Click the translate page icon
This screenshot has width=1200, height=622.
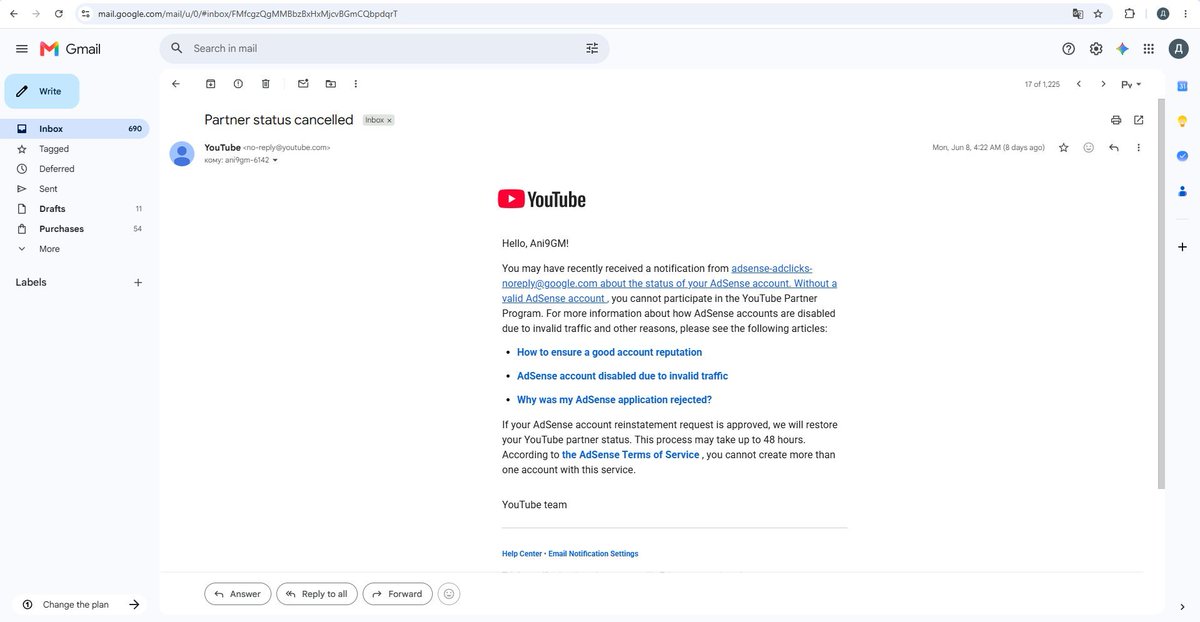[x=1077, y=14]
